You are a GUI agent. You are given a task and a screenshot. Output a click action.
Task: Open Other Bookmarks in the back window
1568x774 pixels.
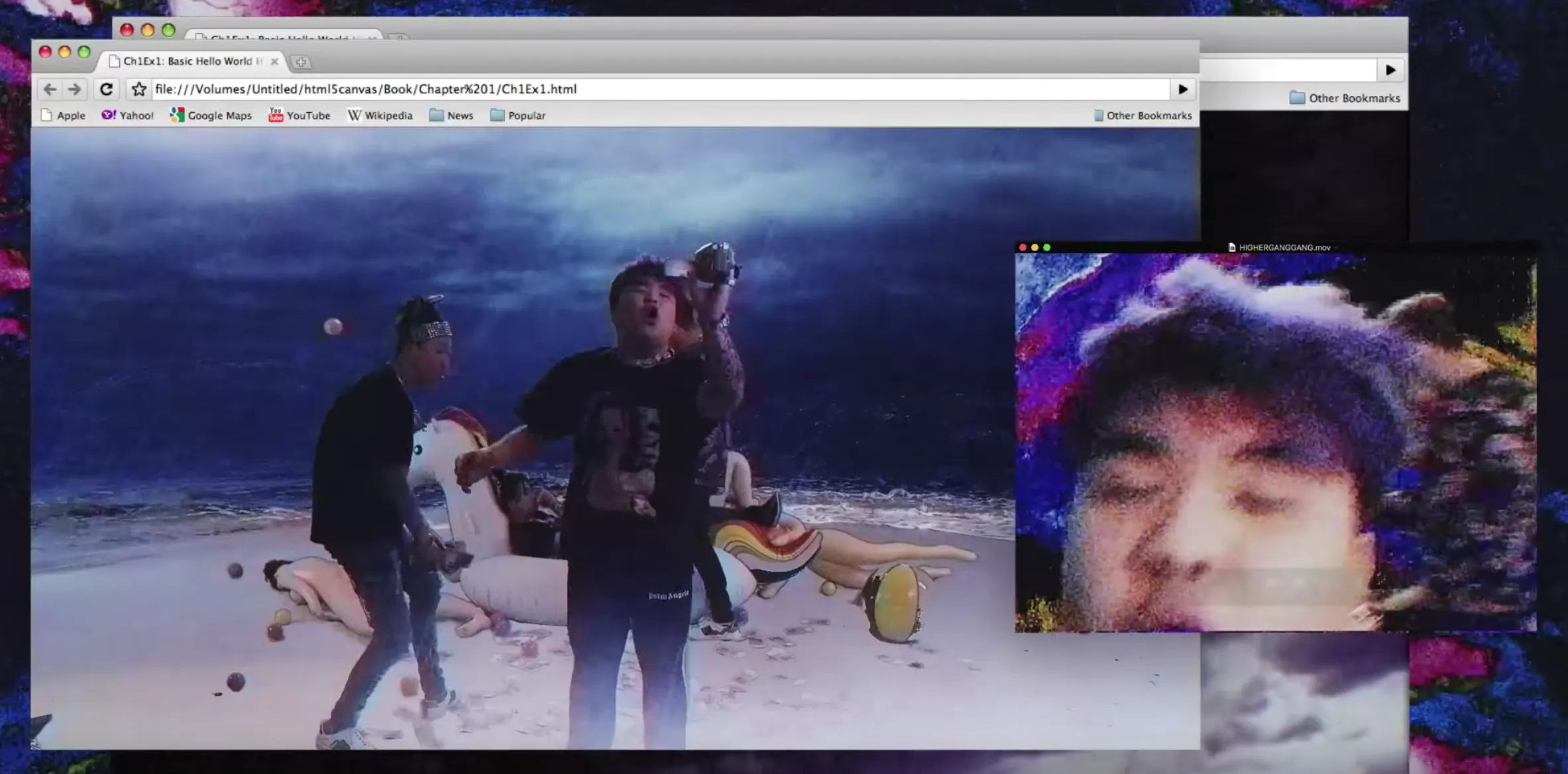pyautogui.click(x=1345, y=98)
